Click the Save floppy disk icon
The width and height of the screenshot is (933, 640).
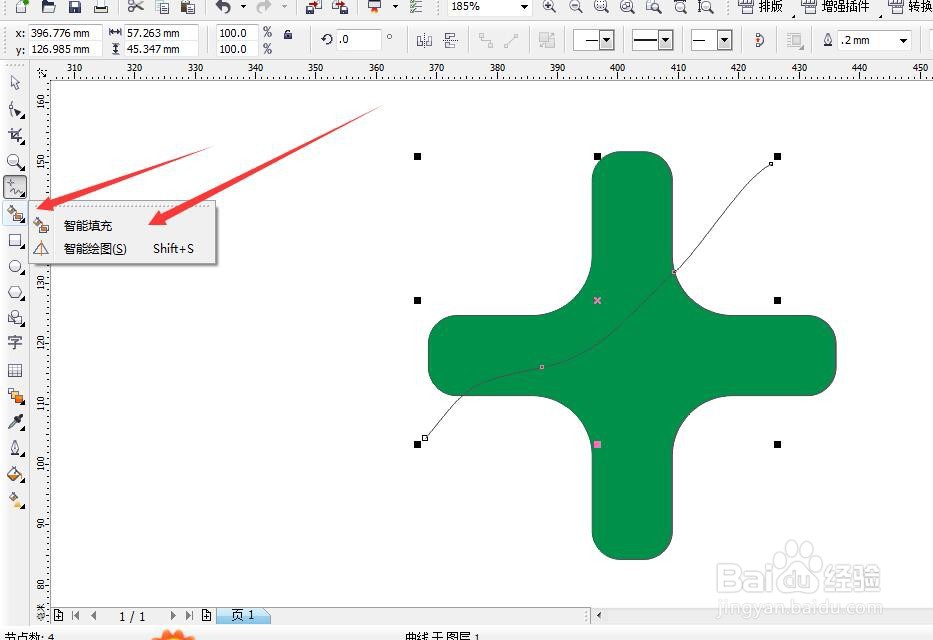click(x=75, y=7)
